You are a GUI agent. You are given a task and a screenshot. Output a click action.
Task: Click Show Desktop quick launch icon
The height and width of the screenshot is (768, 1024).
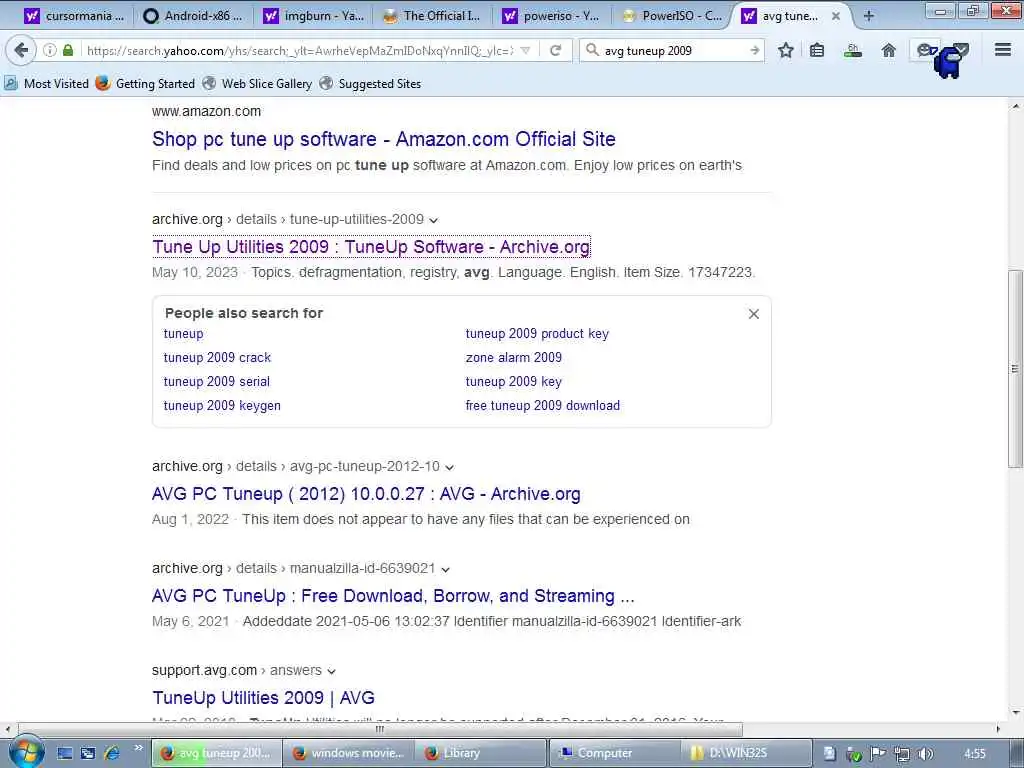[x=65, y=753]
